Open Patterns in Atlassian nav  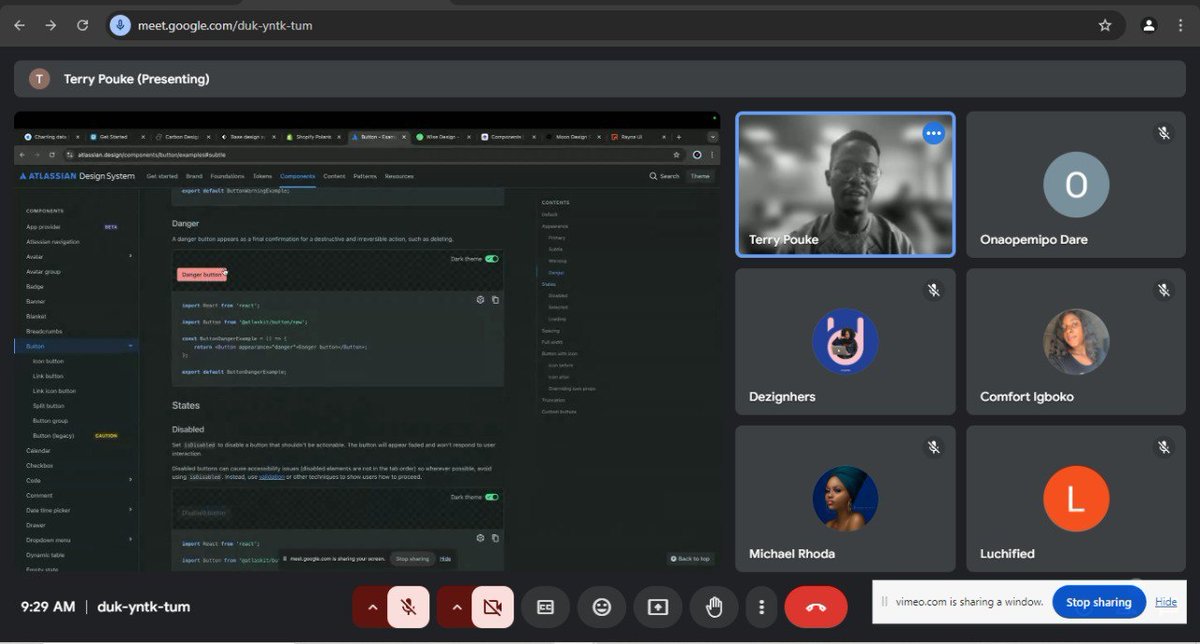[x=365, y=176]
